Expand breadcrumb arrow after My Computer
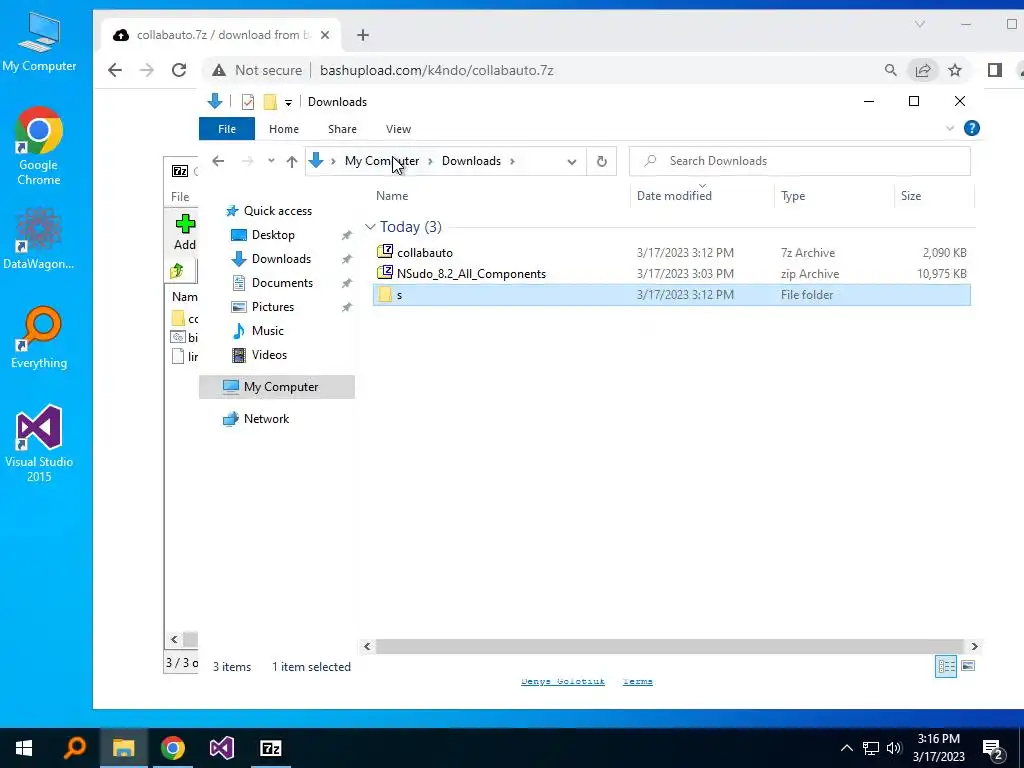This screenshot has width=1024, height=768. pos(430,161)
